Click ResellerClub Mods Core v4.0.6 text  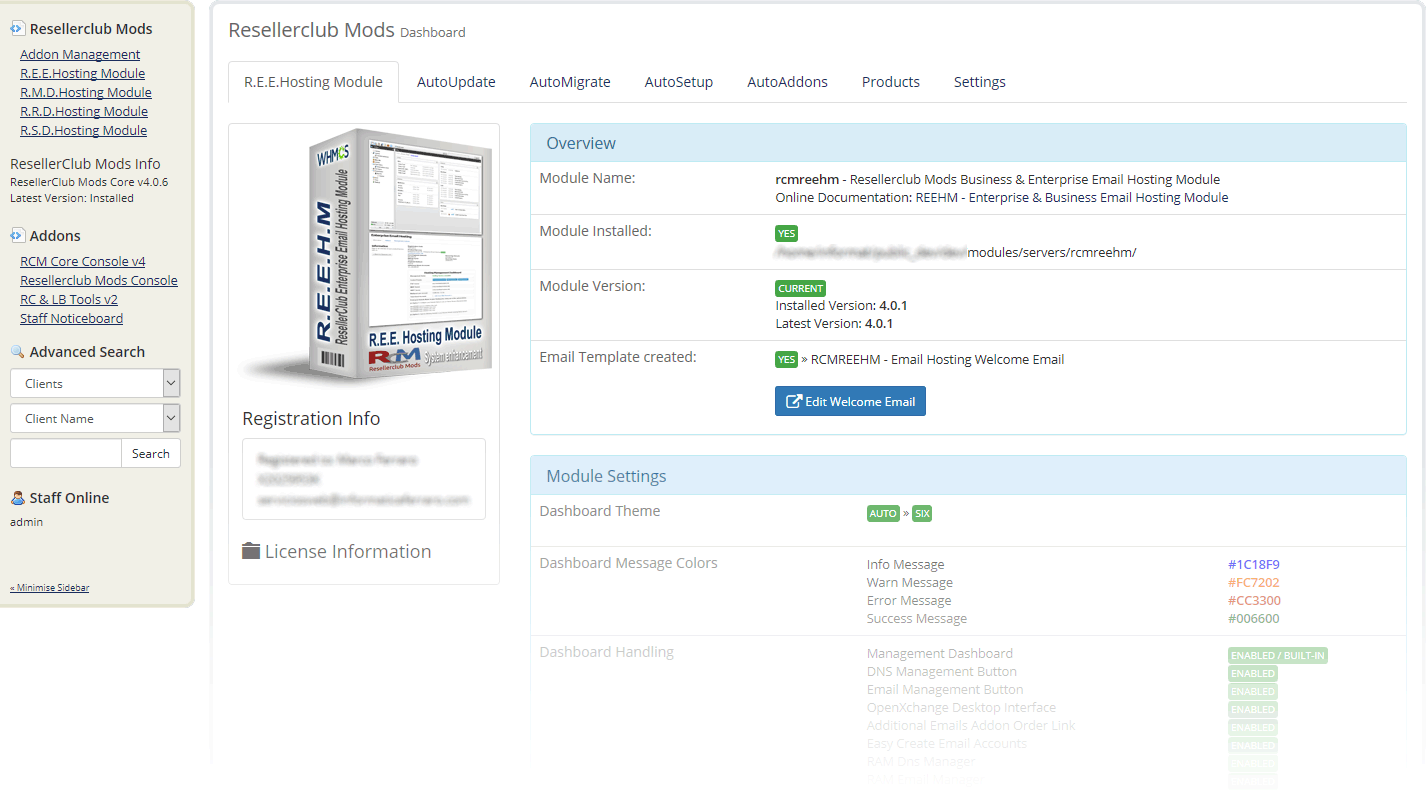[x=89, y=182]
